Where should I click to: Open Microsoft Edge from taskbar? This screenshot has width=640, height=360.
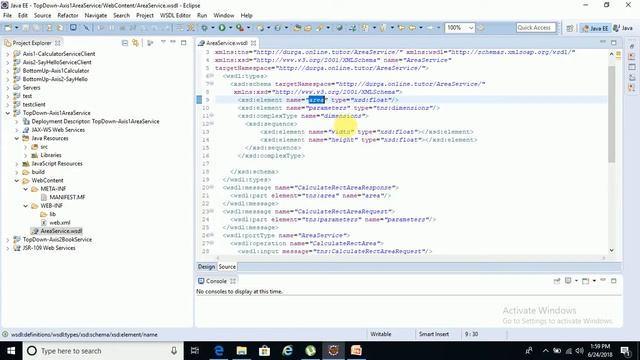point(219,351)
